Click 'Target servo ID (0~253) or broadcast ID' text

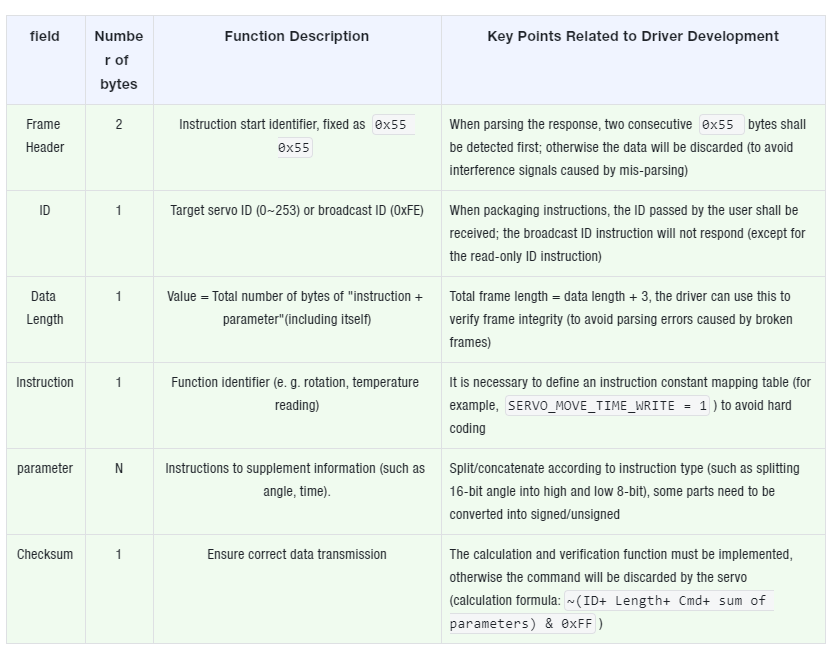pyautogui.click(x=278, y=211)
